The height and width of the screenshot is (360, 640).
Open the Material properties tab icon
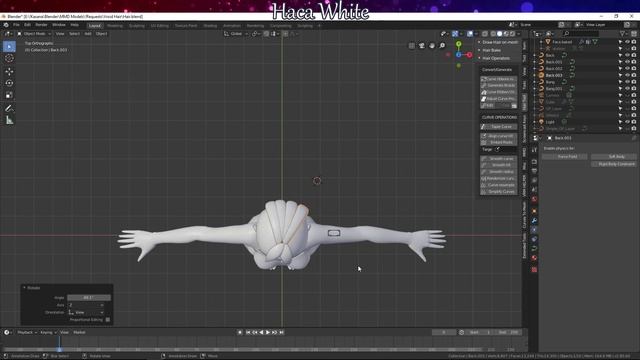point(534,258)
